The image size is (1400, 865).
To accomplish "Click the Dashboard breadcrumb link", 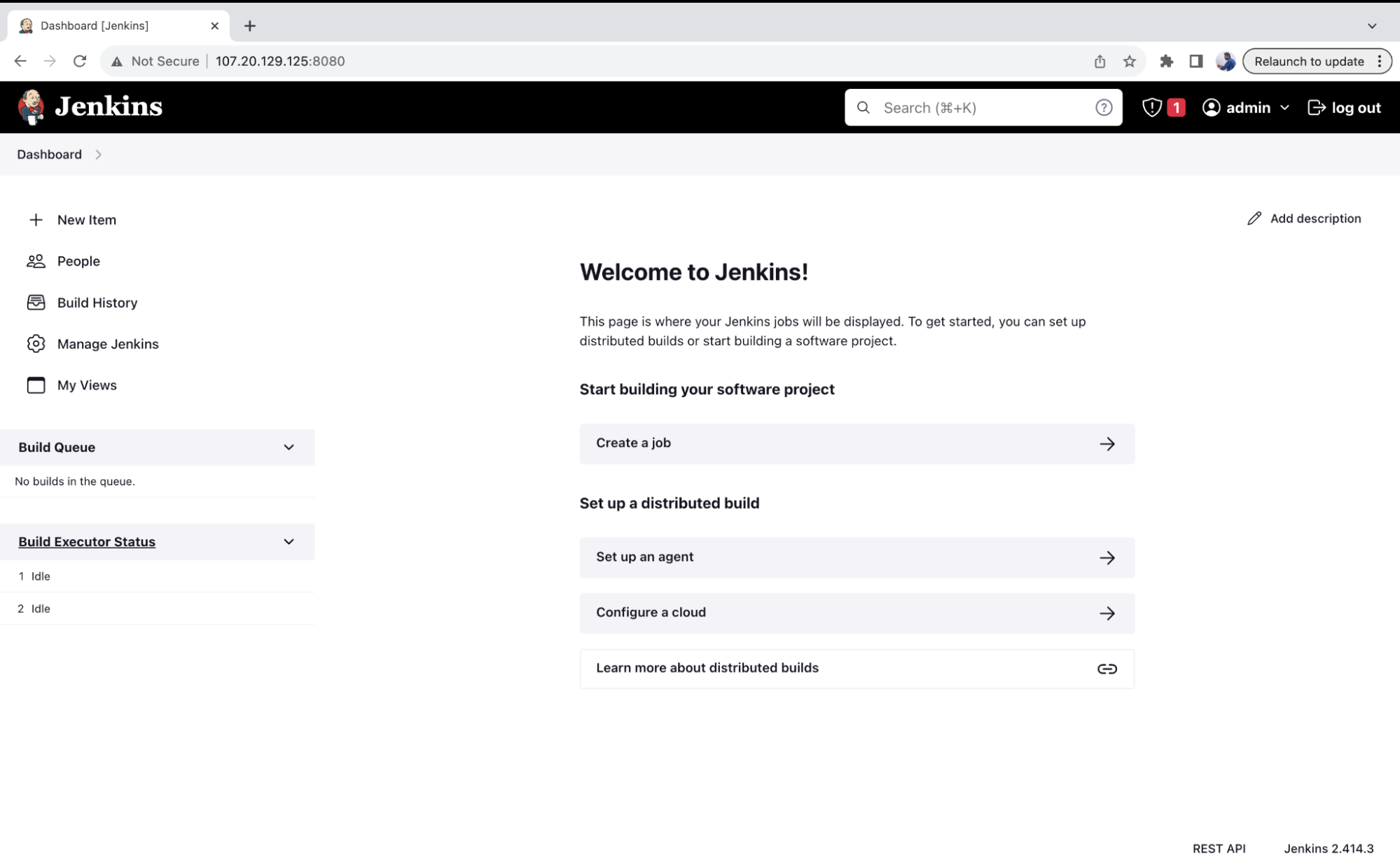I will [49, 154].
